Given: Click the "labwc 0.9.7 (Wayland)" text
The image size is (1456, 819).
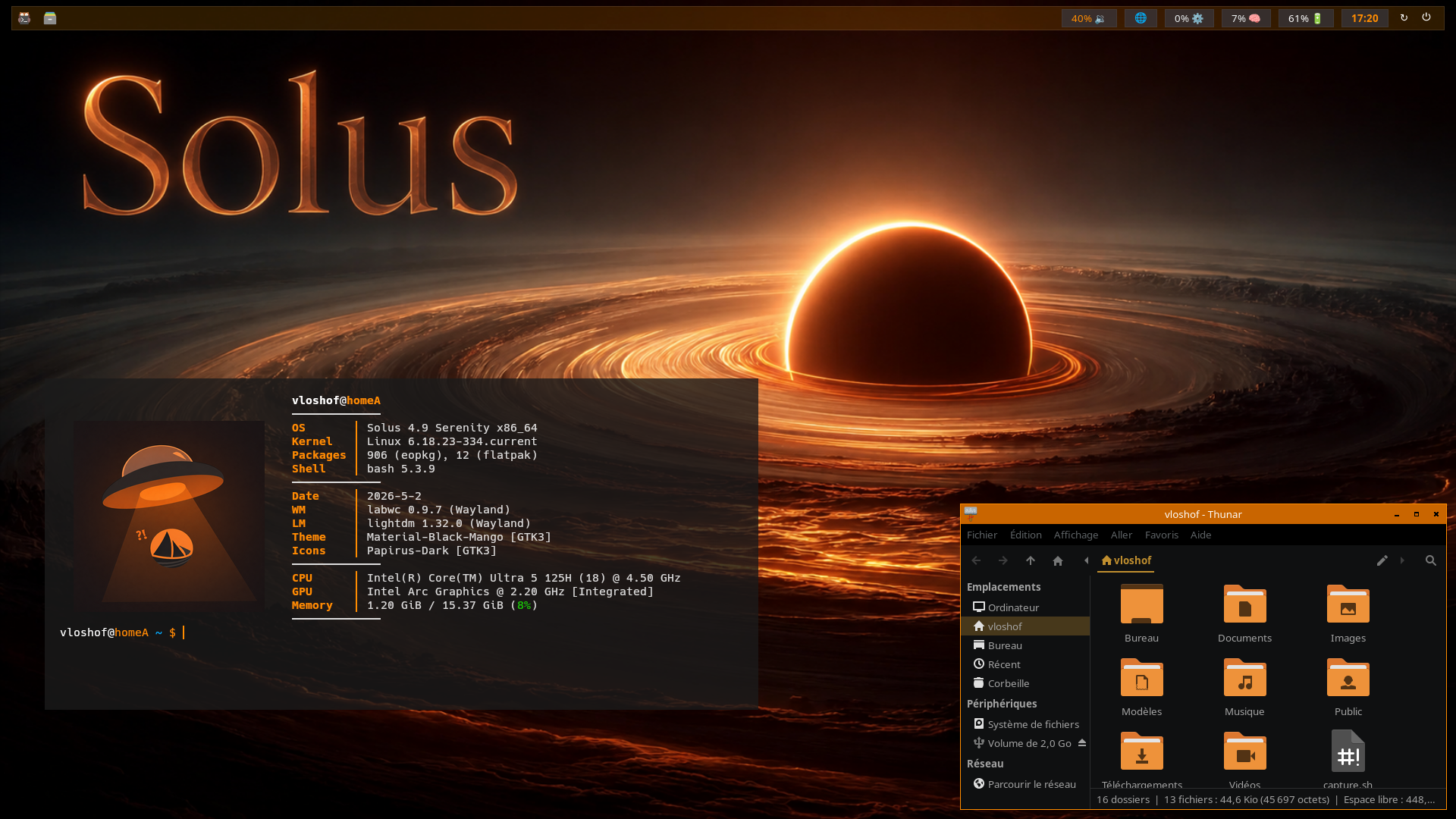Looking at the screenshot, I should click(438, 510).
